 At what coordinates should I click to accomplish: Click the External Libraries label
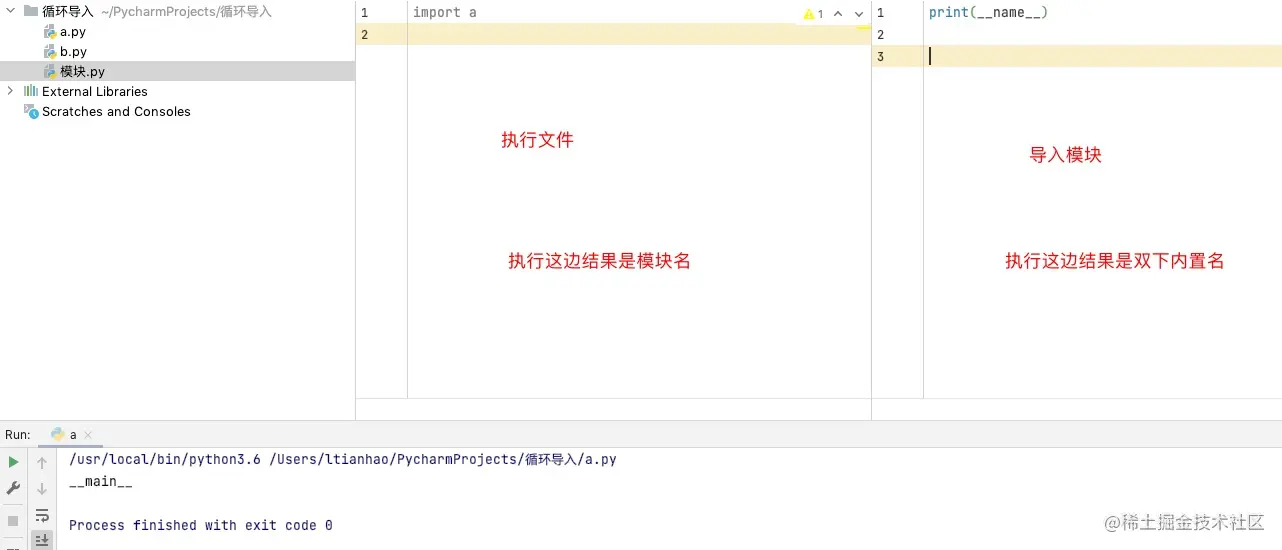click(x=95, y=91)
